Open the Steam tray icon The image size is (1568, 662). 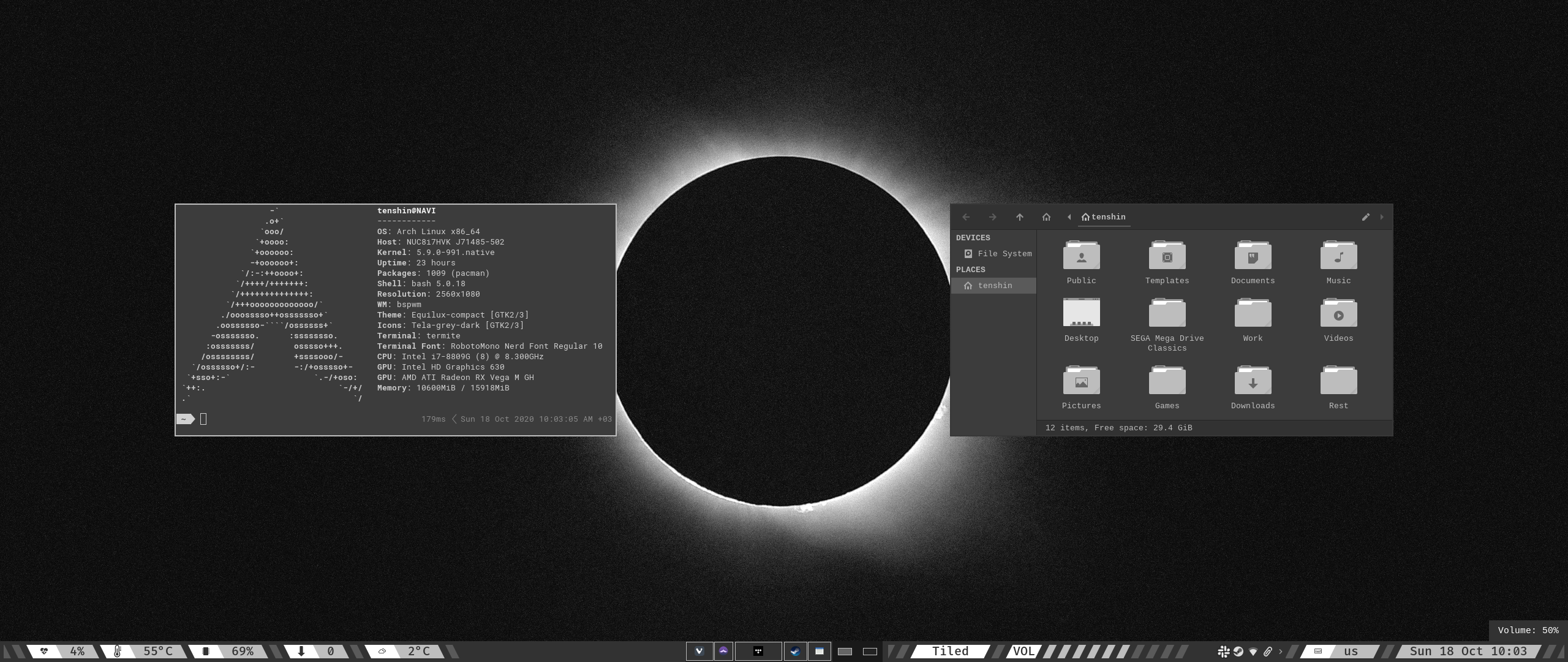pyautogui.click(x=1238, y=652)
